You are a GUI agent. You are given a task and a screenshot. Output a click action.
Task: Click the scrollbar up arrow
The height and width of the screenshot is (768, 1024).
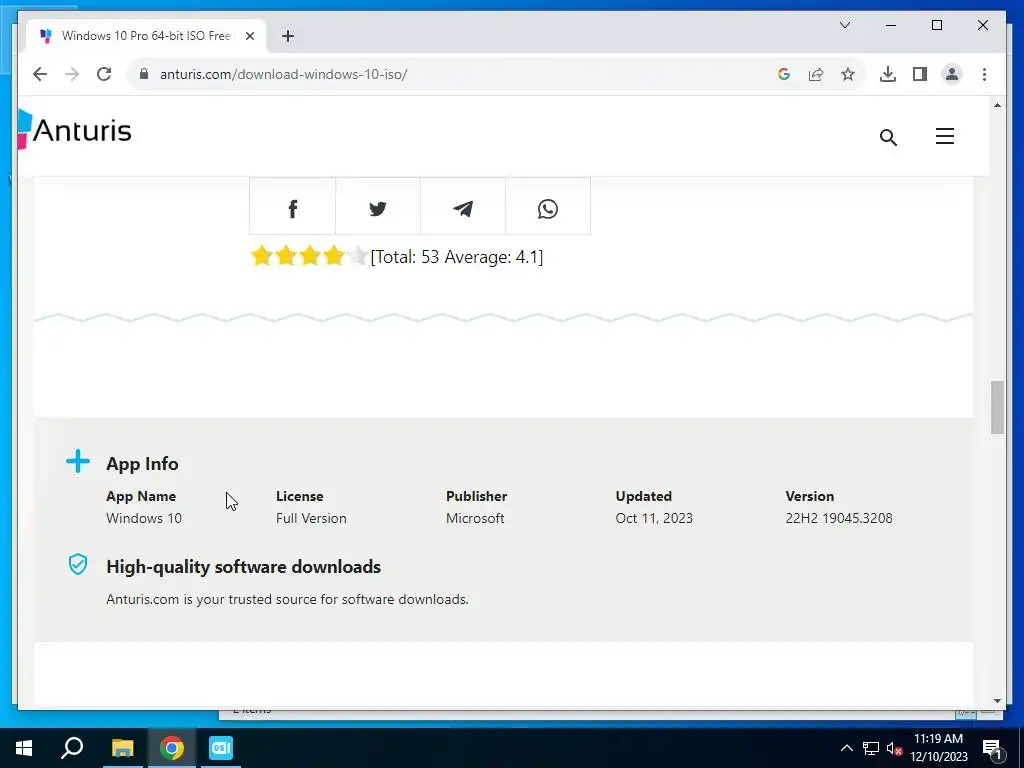point(997,105)
